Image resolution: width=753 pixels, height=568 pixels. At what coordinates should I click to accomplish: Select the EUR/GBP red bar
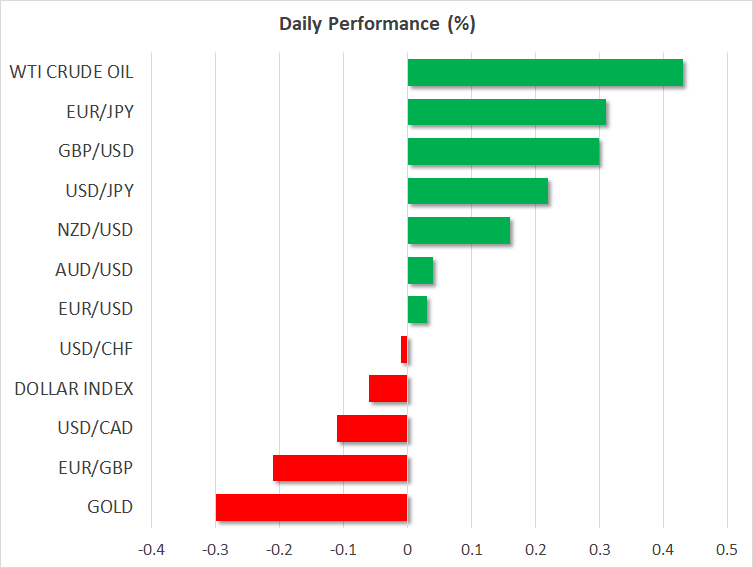[x=340, y=467]
